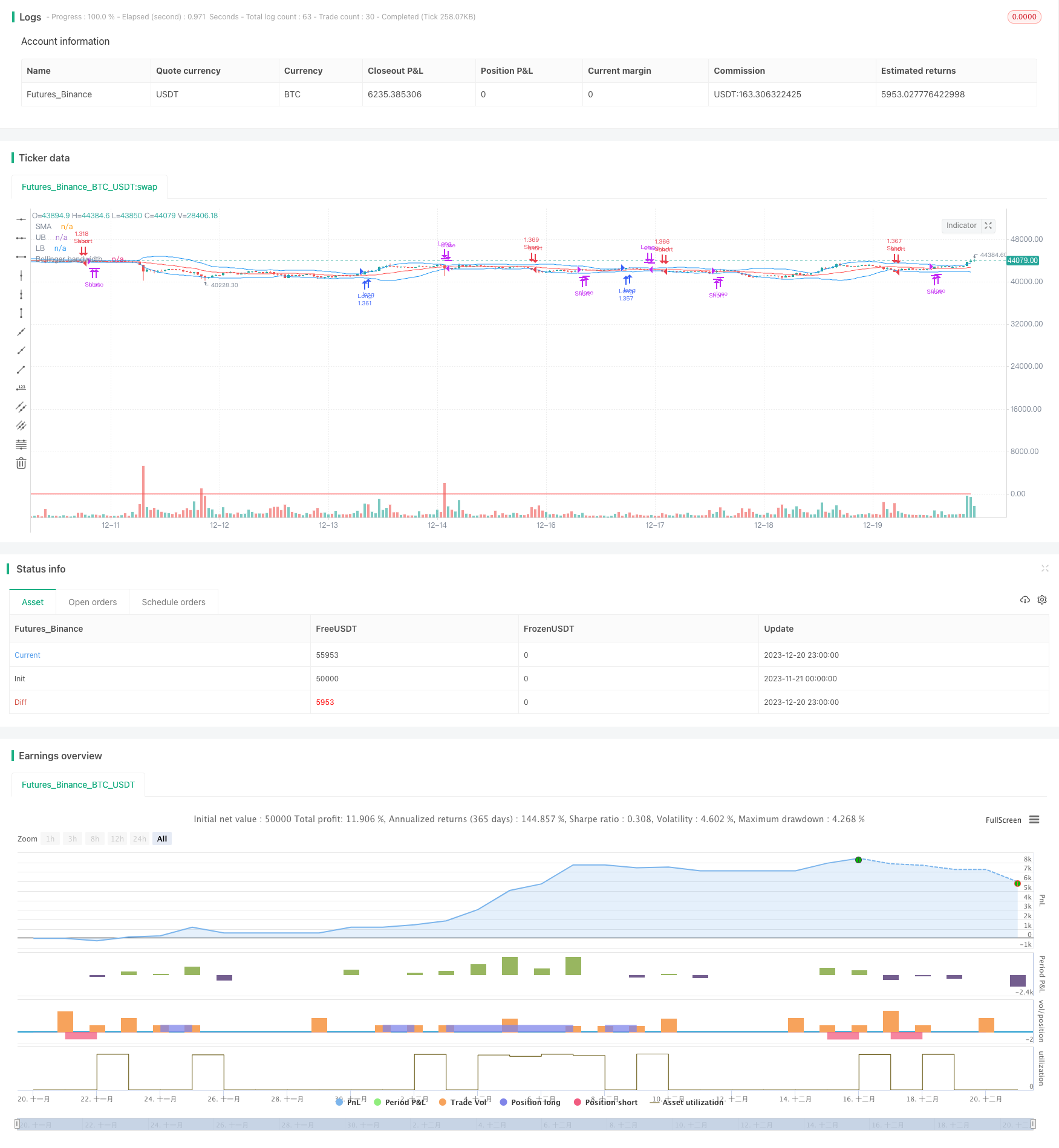Delete drawings with the trash icon

point(21,463)
